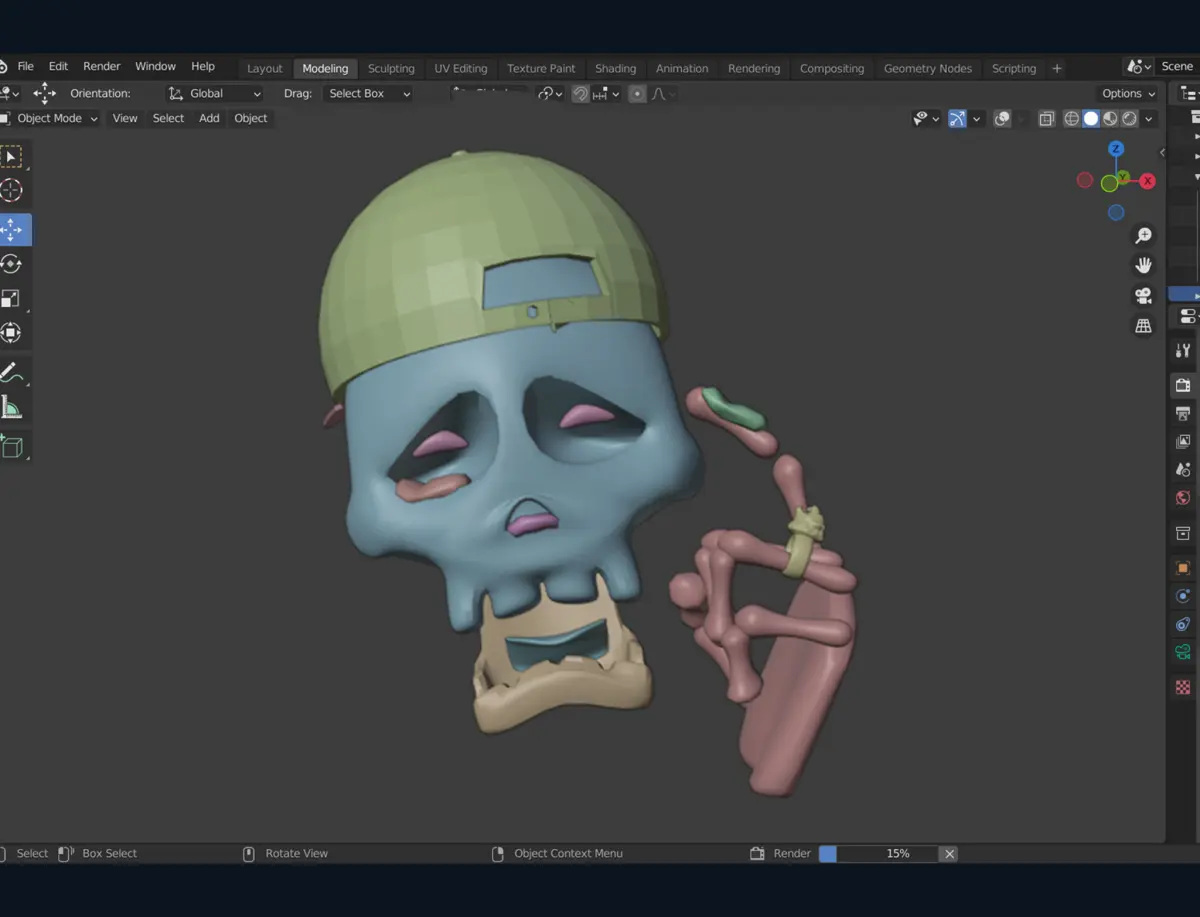
Task: Activate the Scale tool
Action: pyautogui.click(x=12, y=299)
